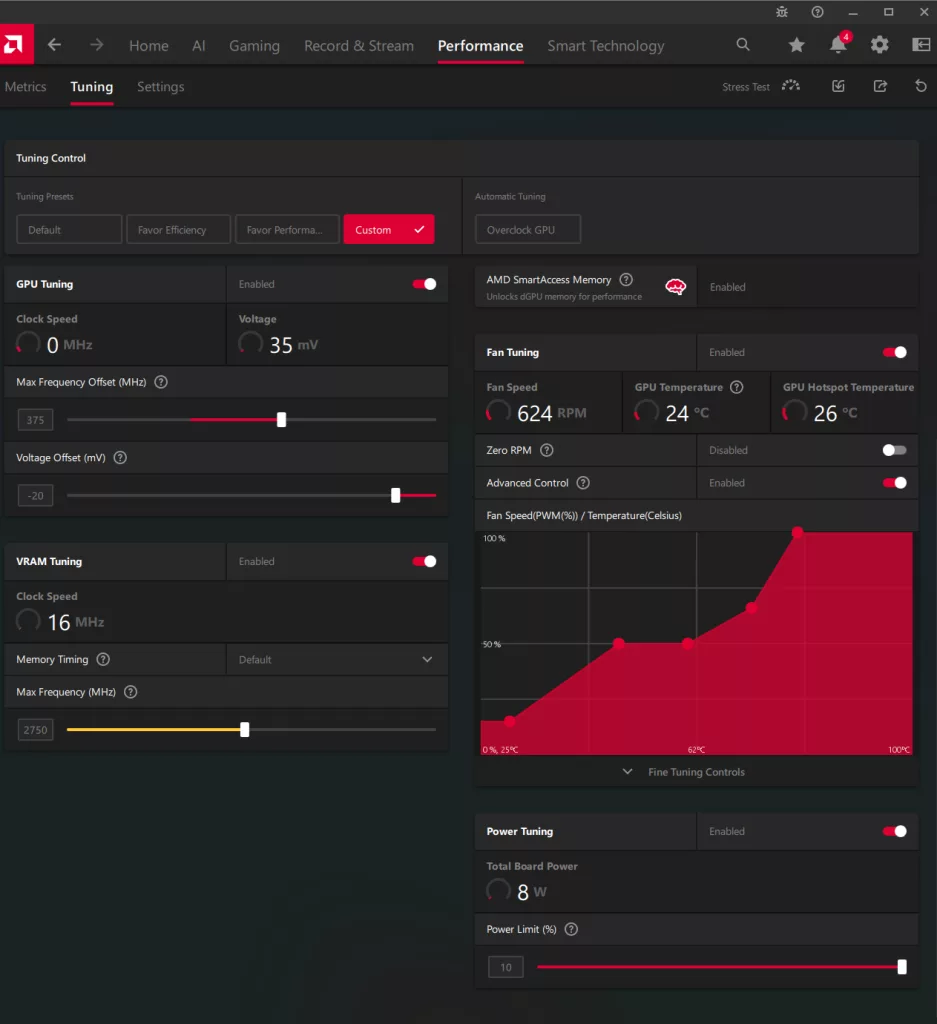Screen dimensions: 937x1024
Task: Select the Performance tab
Action: [481, 46]
